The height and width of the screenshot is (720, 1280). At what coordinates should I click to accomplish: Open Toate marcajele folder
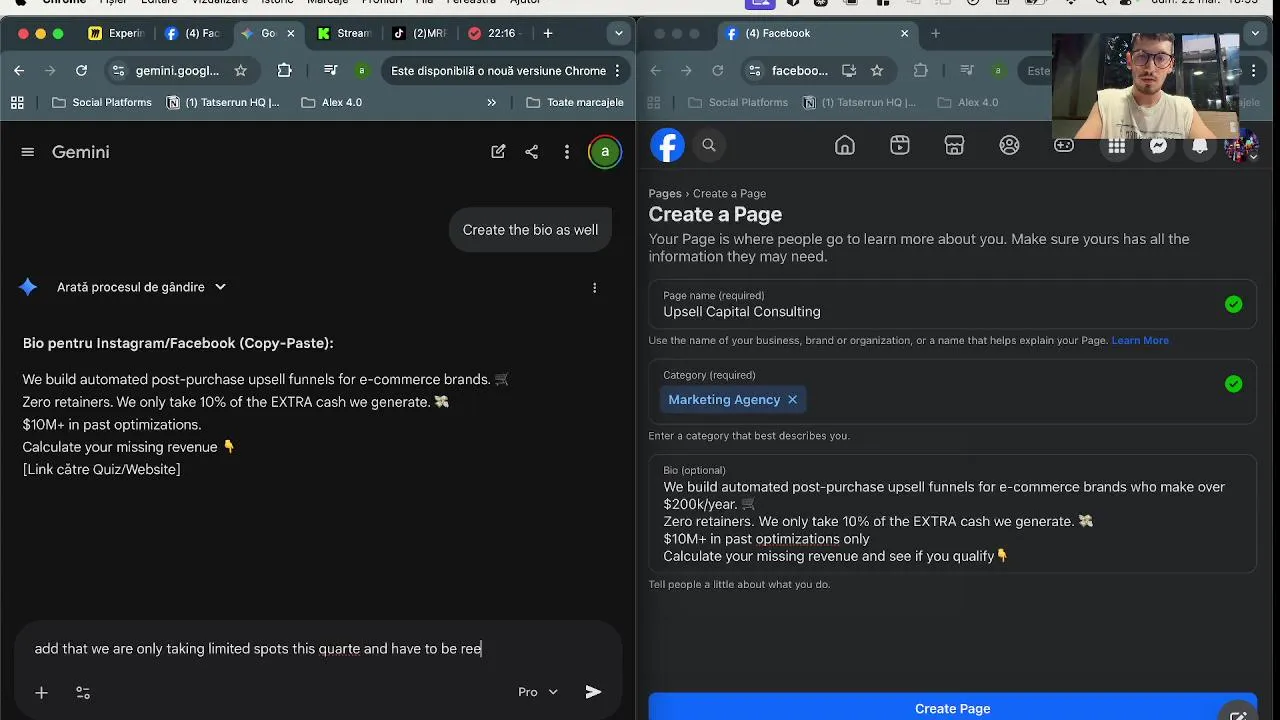(575, 102)
